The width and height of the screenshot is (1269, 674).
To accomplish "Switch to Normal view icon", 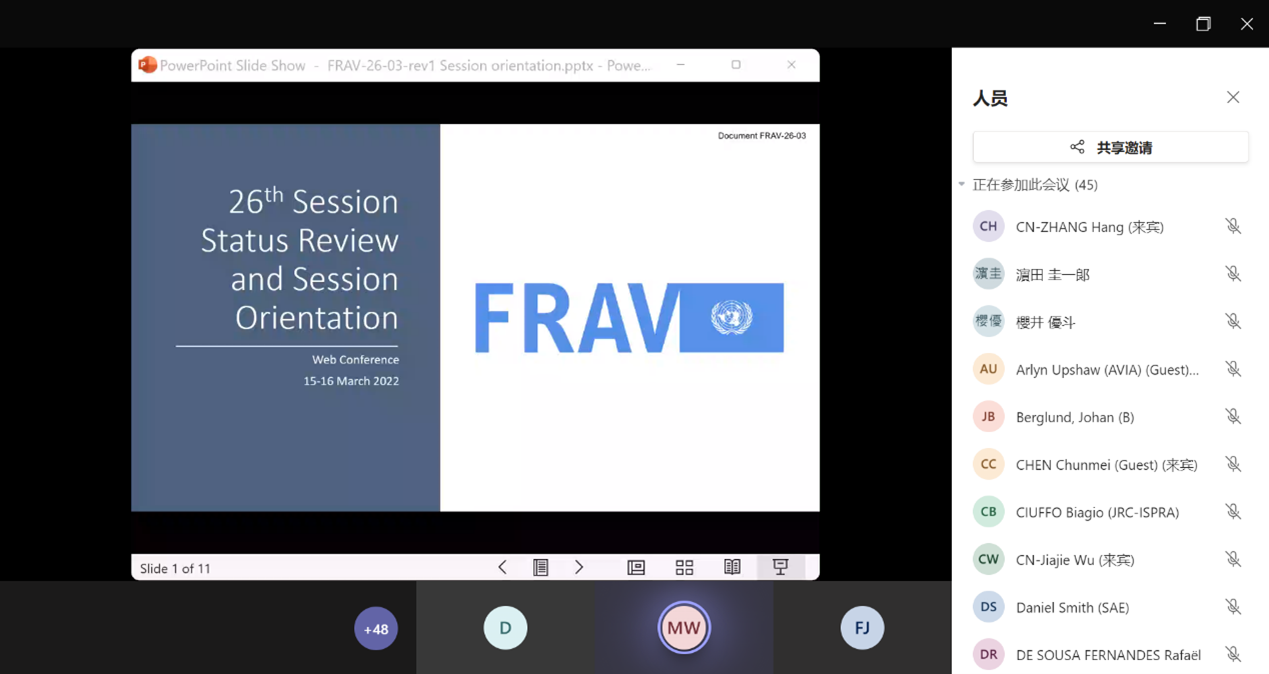I will pyautogui.click(x=636, y=568).
